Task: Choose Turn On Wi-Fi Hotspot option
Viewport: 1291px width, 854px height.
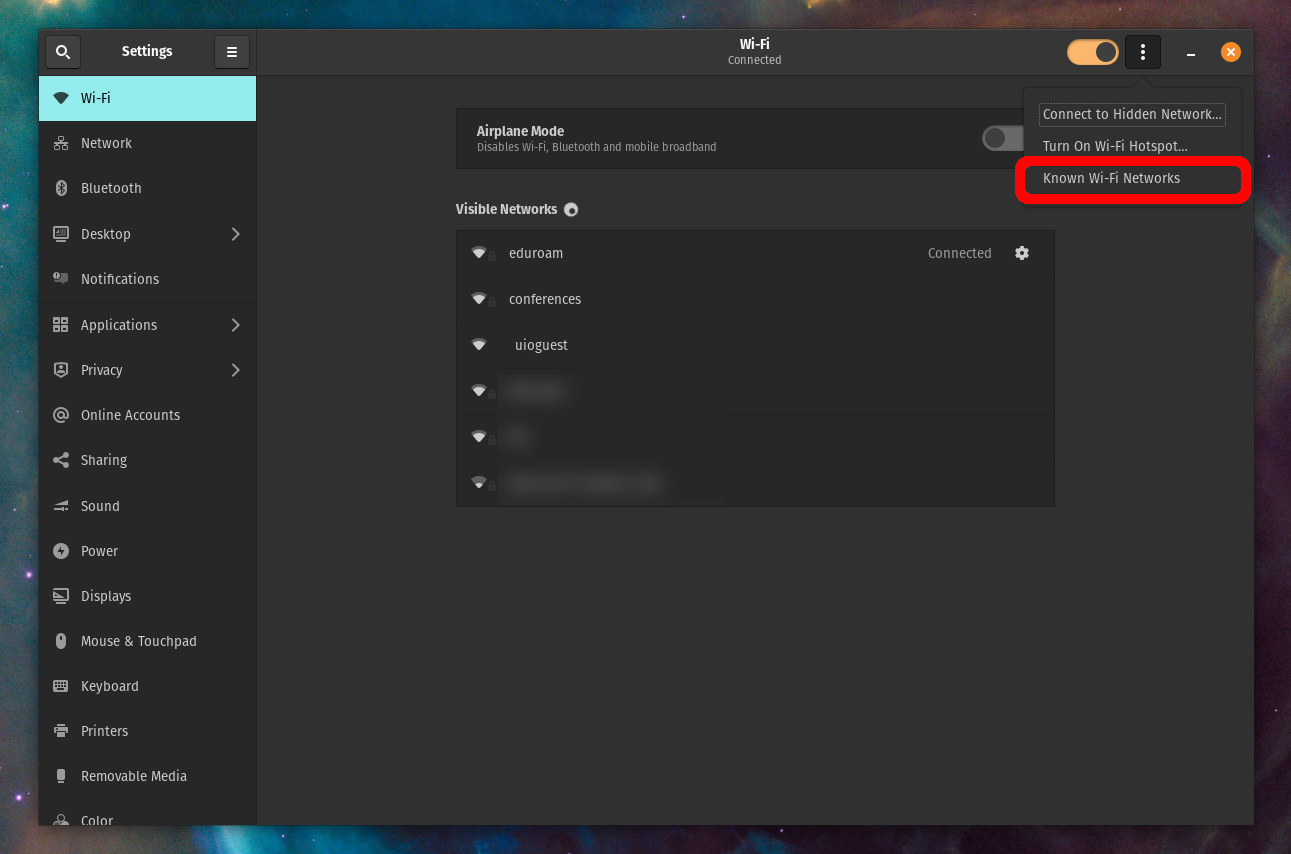Action: 1132,146
